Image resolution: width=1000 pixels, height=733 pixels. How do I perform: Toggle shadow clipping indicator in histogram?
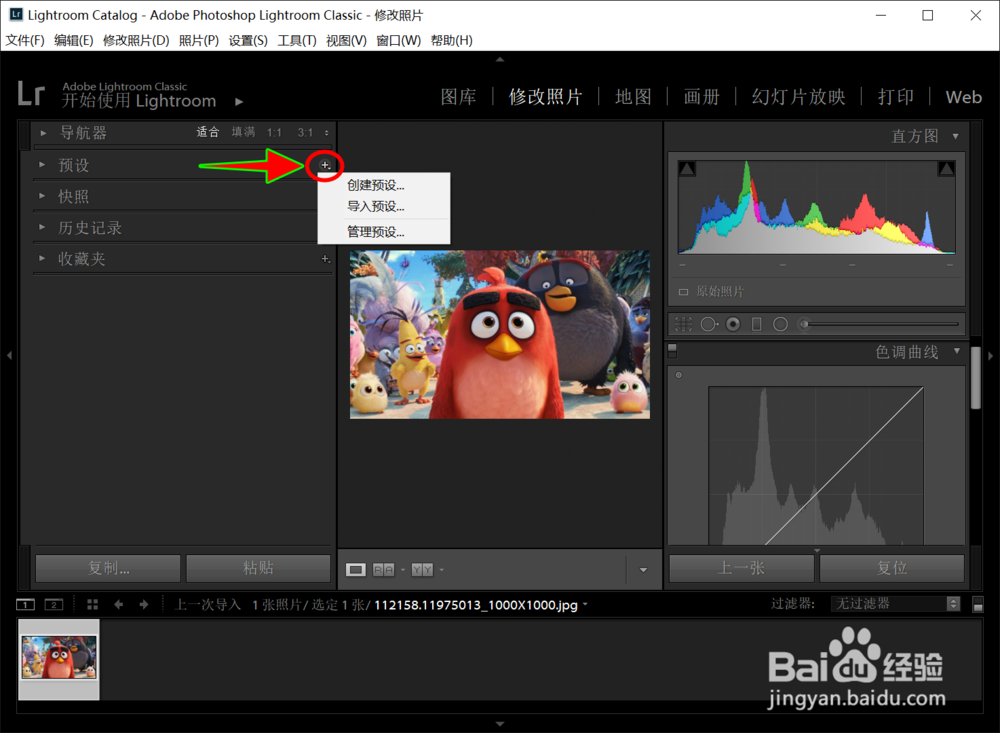(688, 169)
